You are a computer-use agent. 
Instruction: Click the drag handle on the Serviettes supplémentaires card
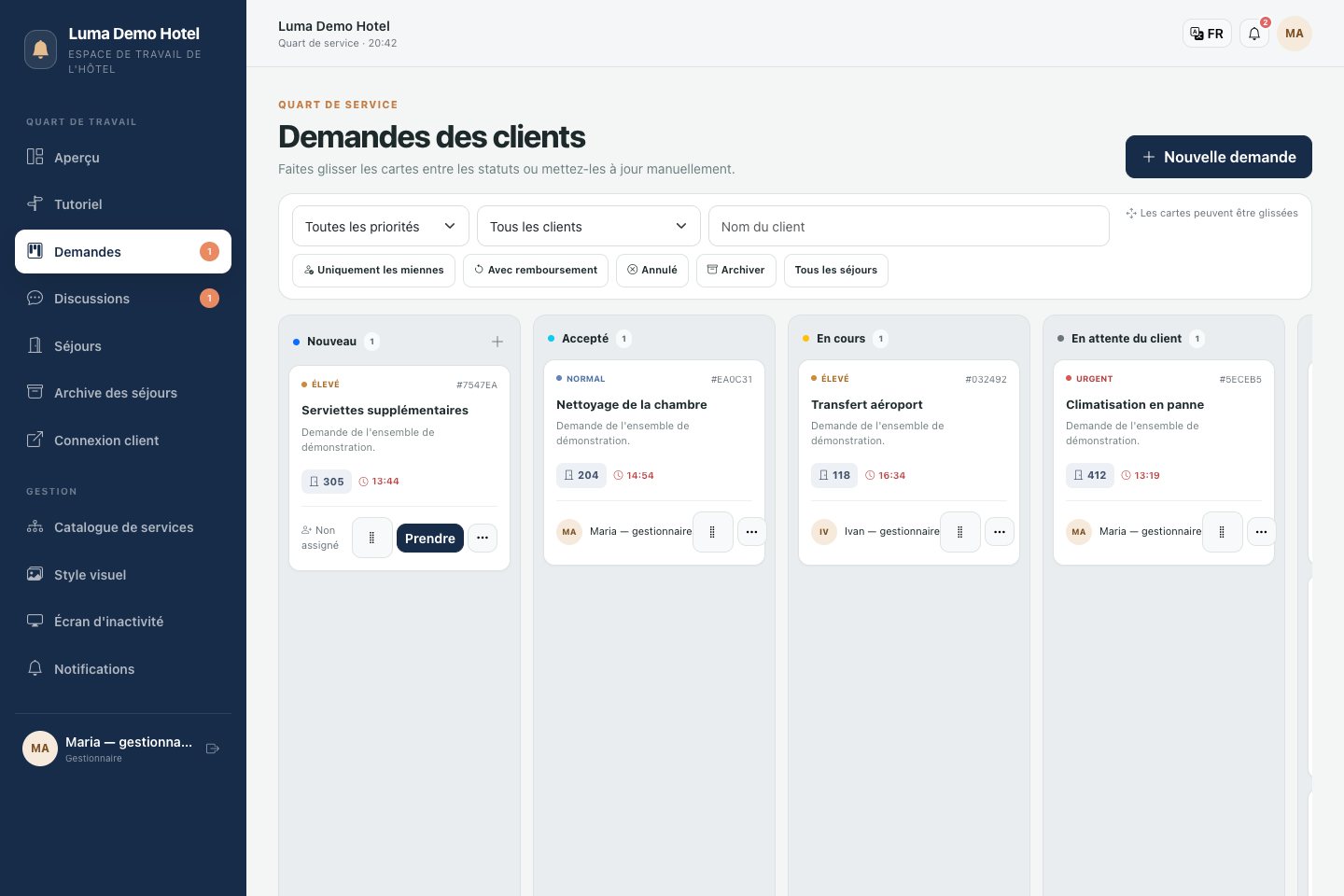372,538
